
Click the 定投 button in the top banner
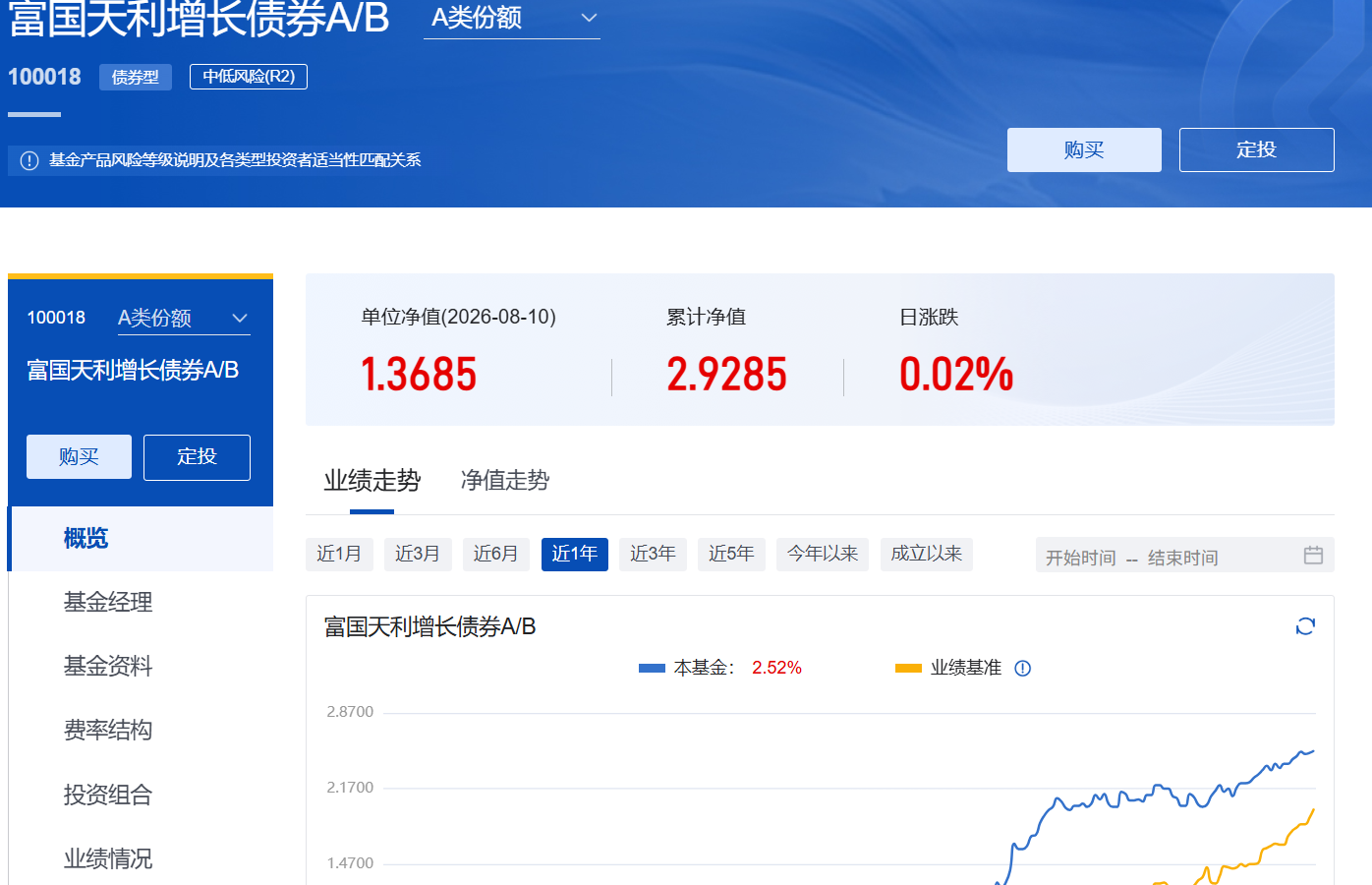point(1256,149)
